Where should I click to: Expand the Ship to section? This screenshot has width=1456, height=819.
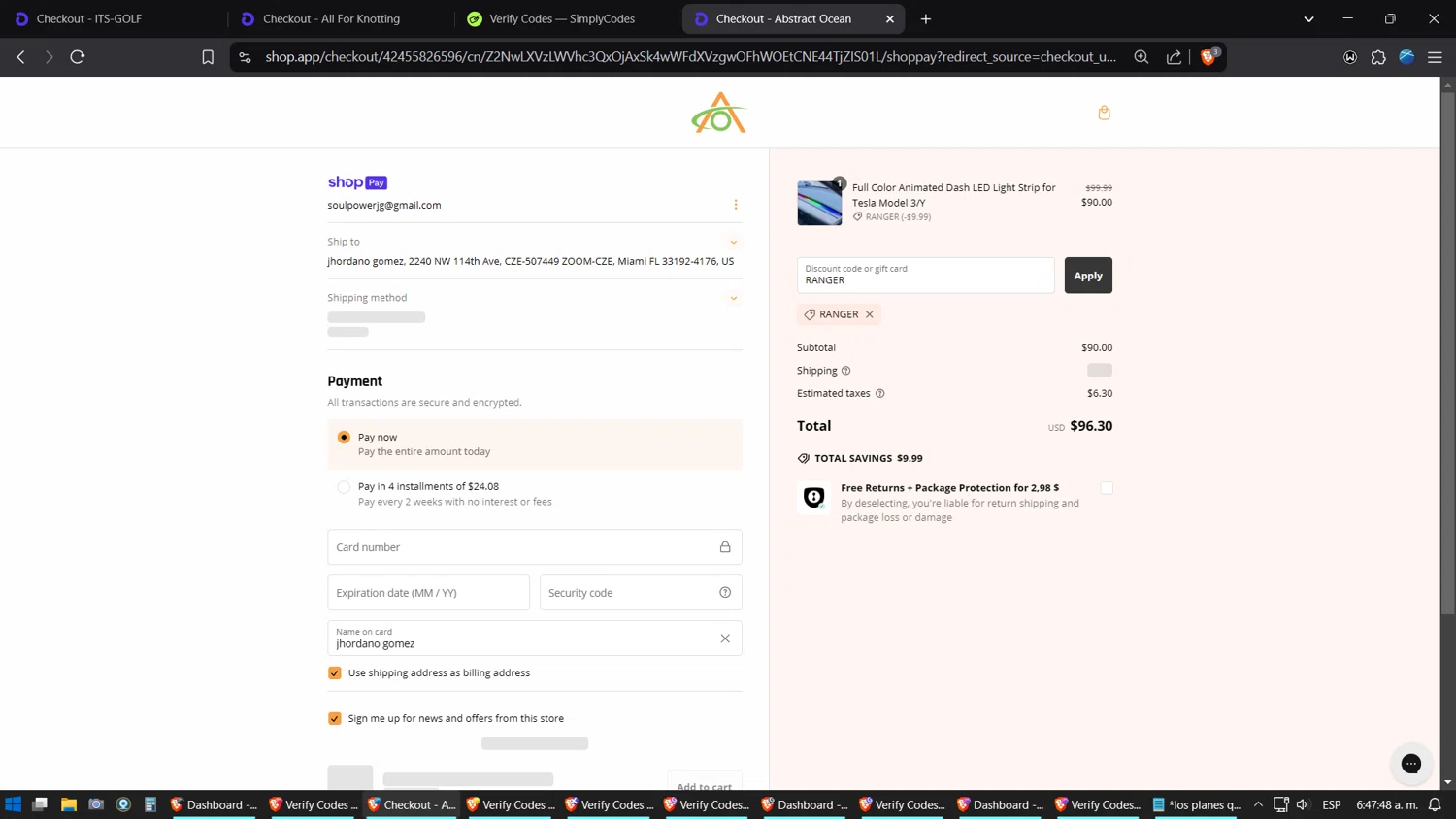pyautogui.click(x=734, y=243)
